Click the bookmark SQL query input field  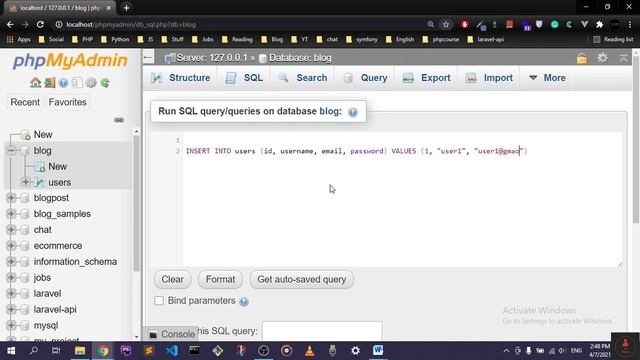click(x=322, y=331)
